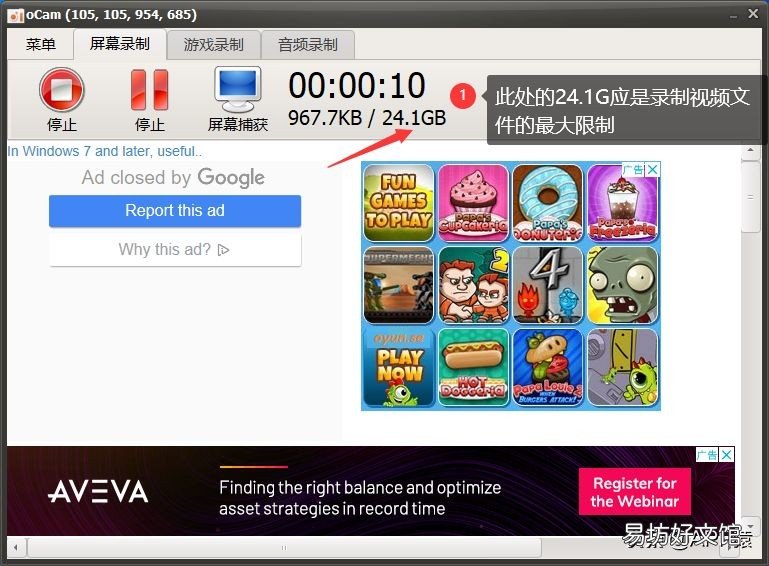Close the AVEVA banner ad X icon
Image resolution: width=769 pixels, height=566 pixels.
pyautogui.click(x=727, y=455)
